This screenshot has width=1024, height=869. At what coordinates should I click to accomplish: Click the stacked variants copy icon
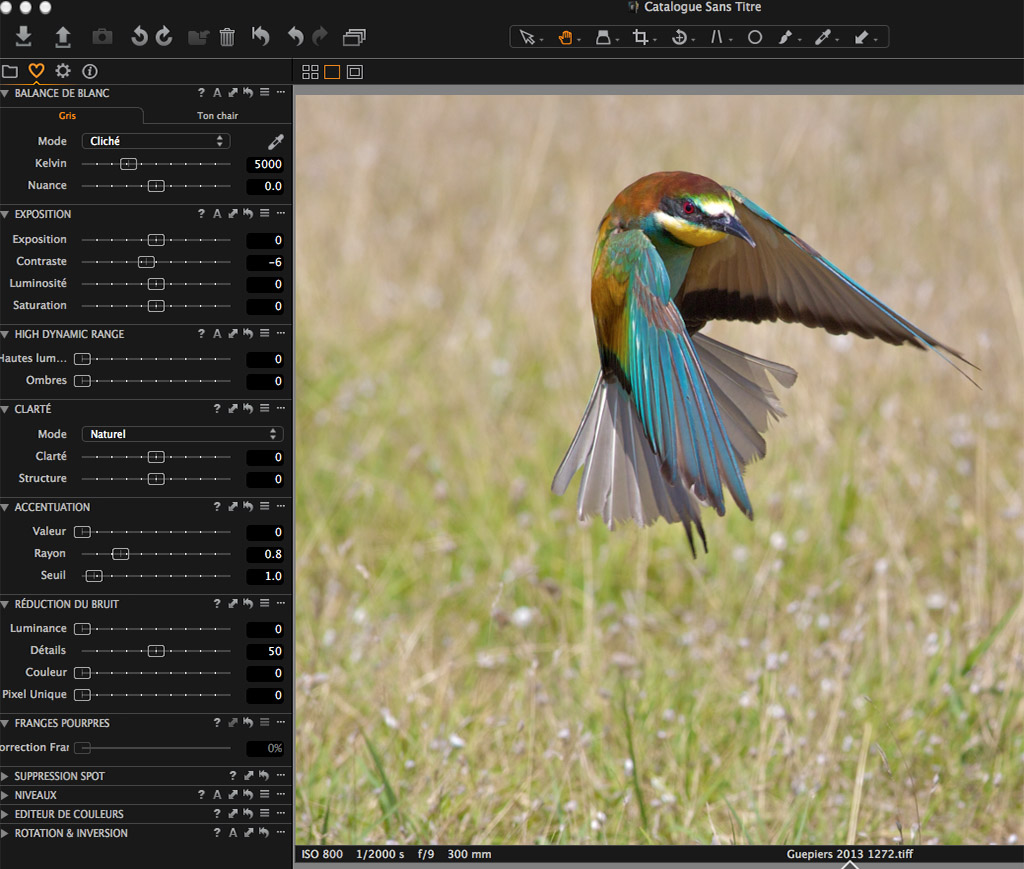tap(354, 37)
